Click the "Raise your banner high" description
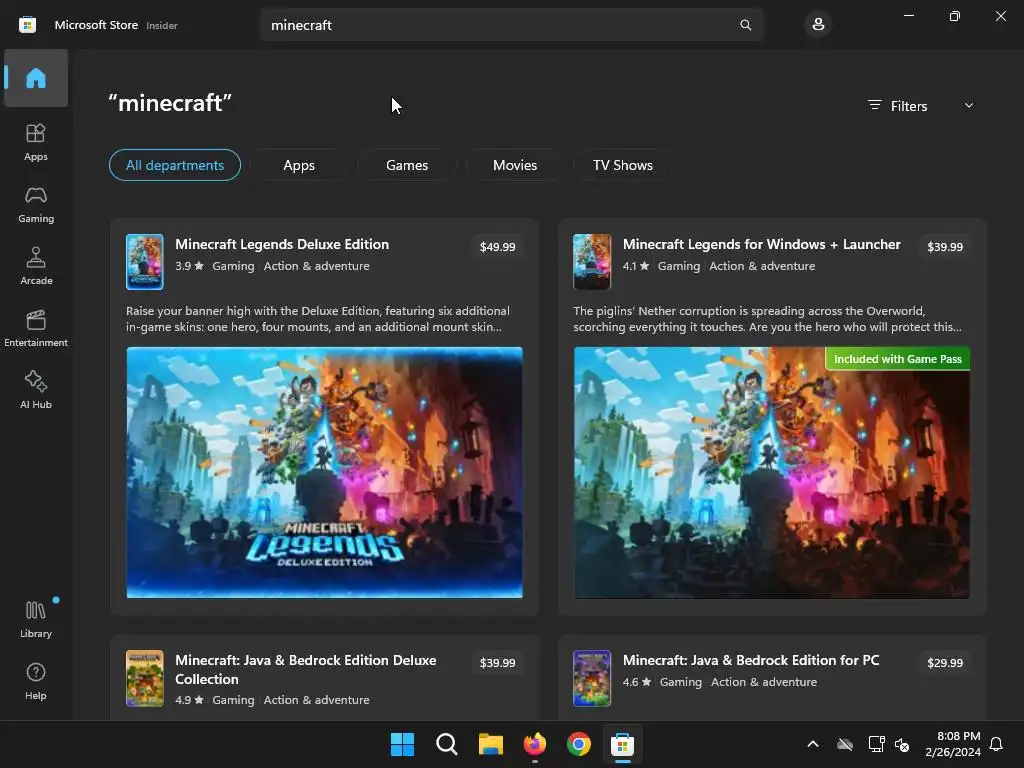Screen dimensions: 1024x768 [318, 319]
